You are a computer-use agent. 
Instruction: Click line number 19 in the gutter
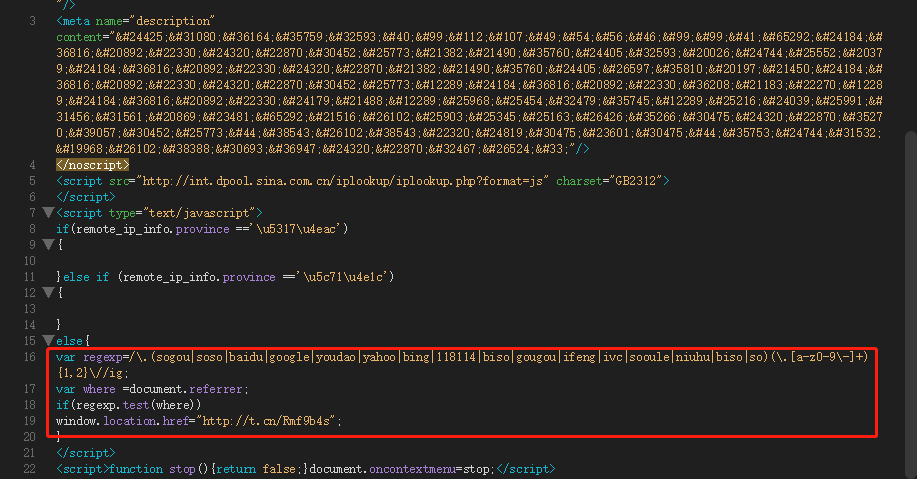[31, 421]
